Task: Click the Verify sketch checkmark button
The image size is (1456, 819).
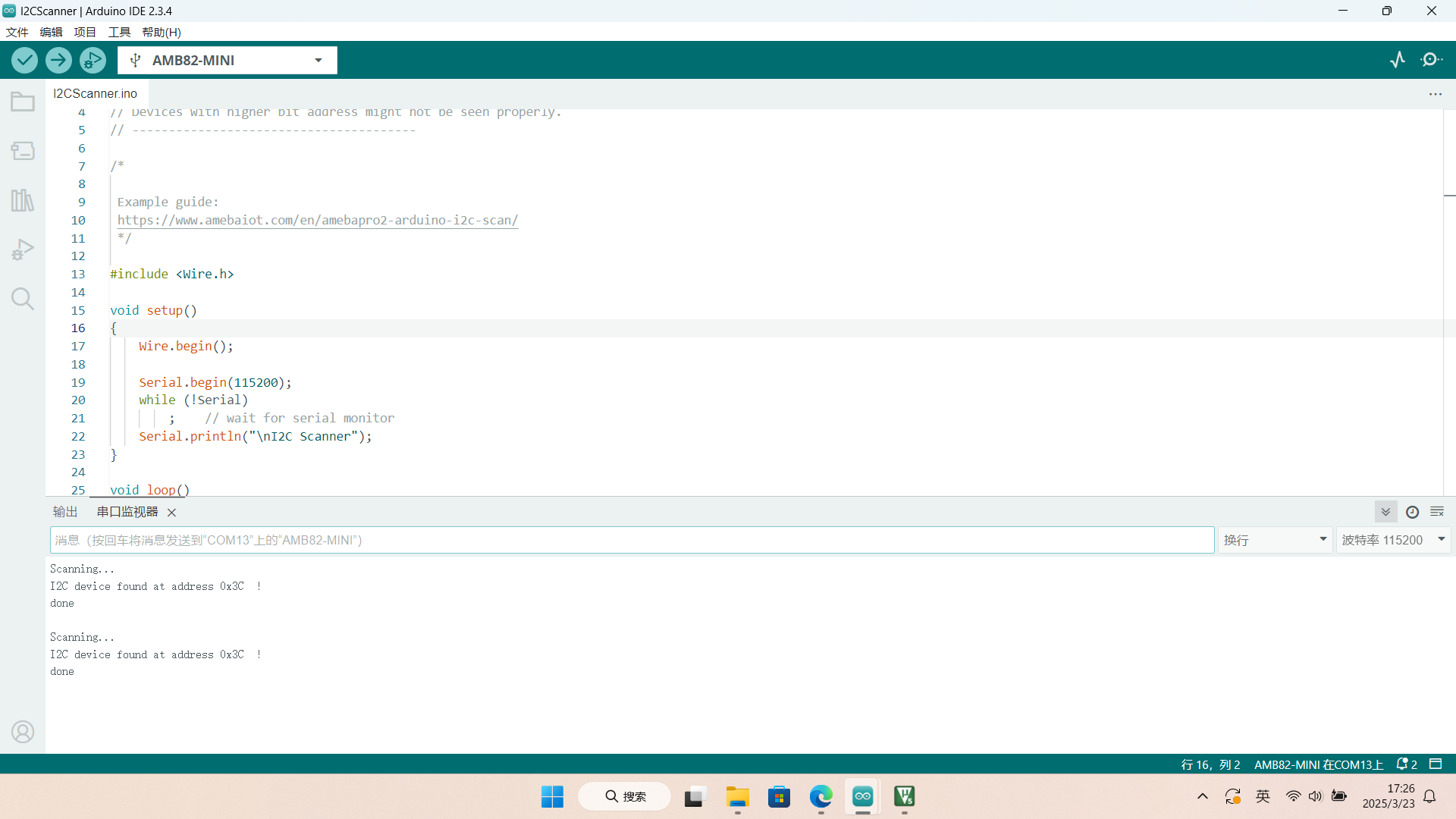Action: (24, 60)
